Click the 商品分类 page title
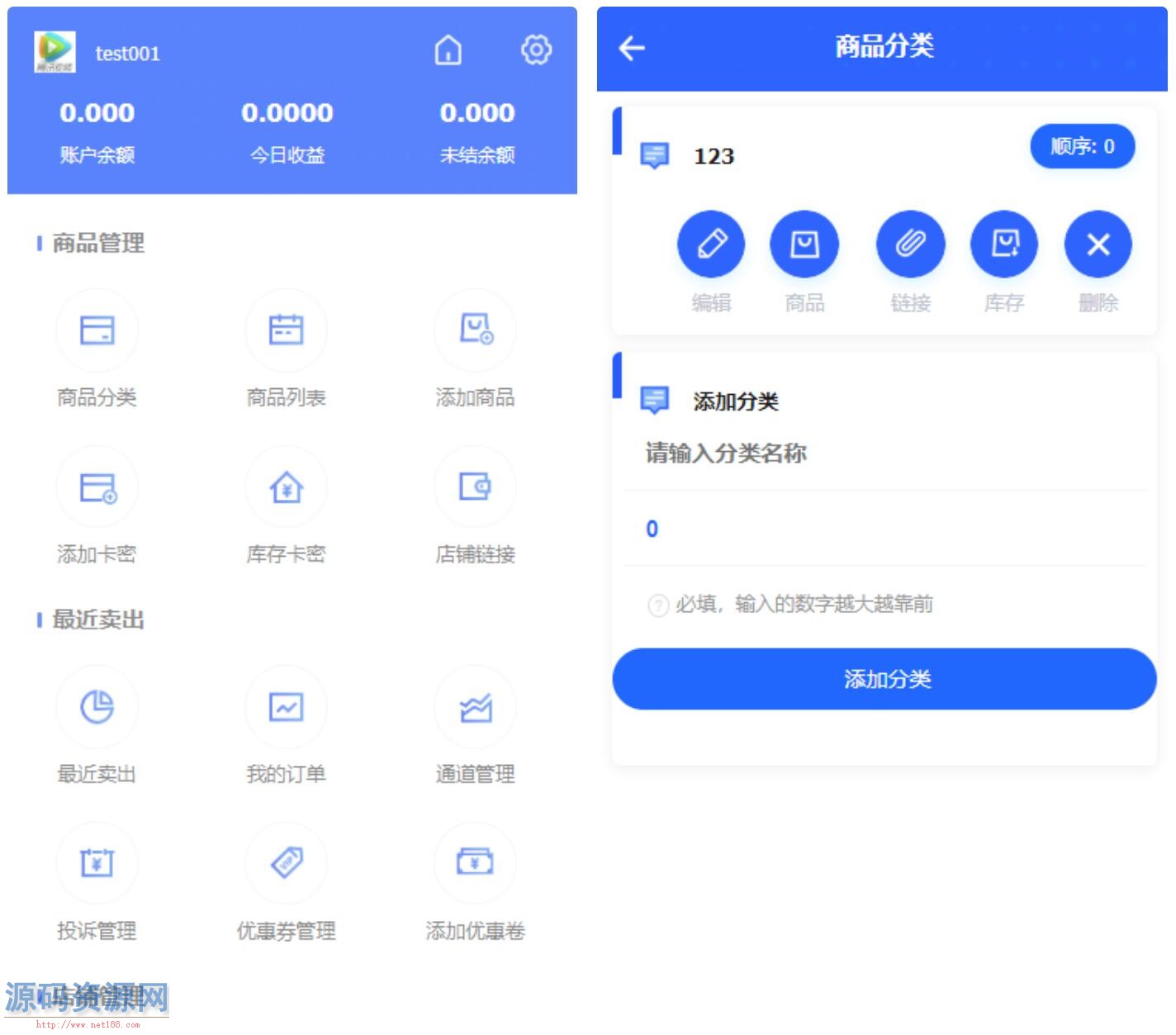The width and height of the screenshot is (1176, 1035). point(884,46)
